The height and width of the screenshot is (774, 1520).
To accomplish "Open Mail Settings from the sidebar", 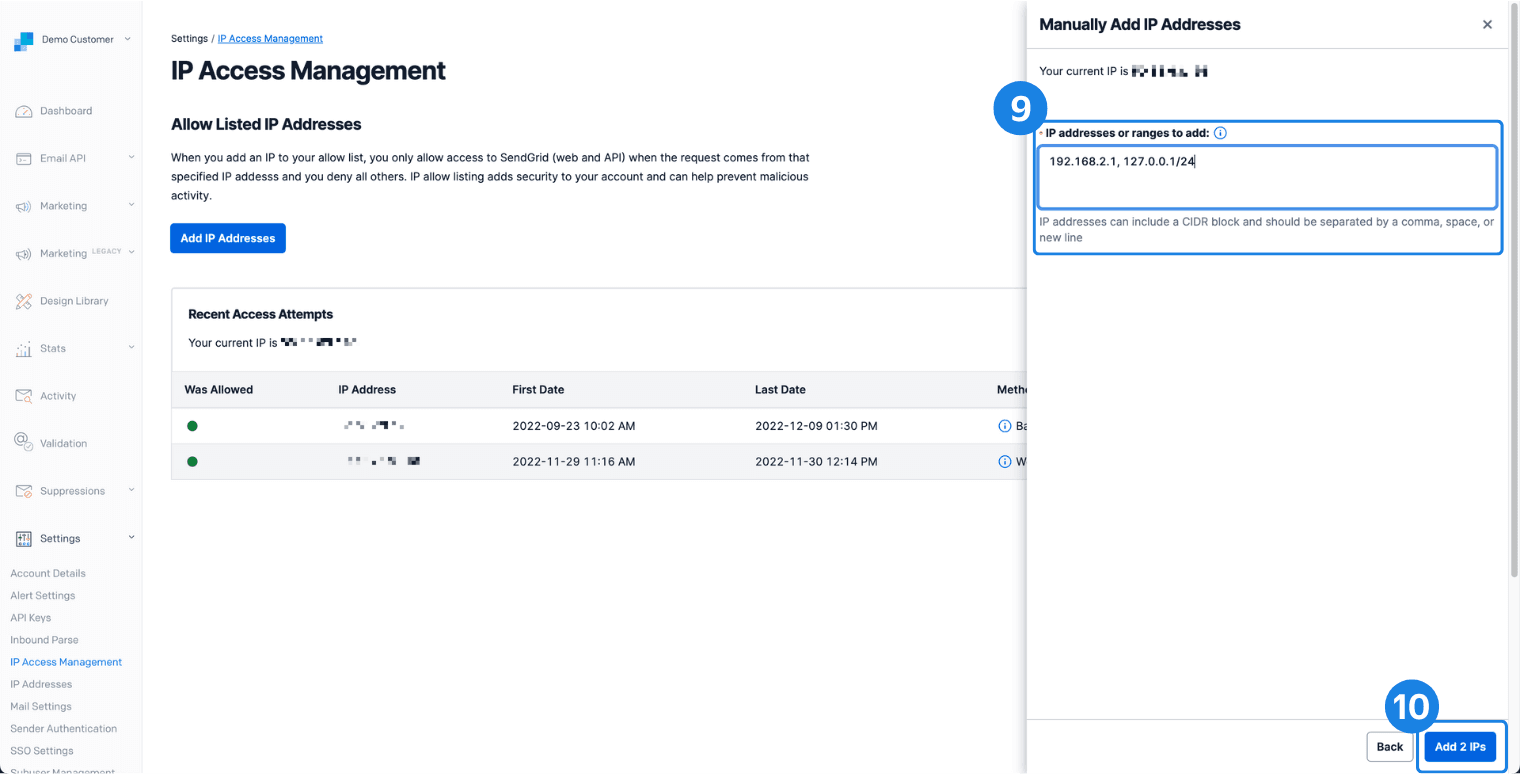I will pos(41,706).
